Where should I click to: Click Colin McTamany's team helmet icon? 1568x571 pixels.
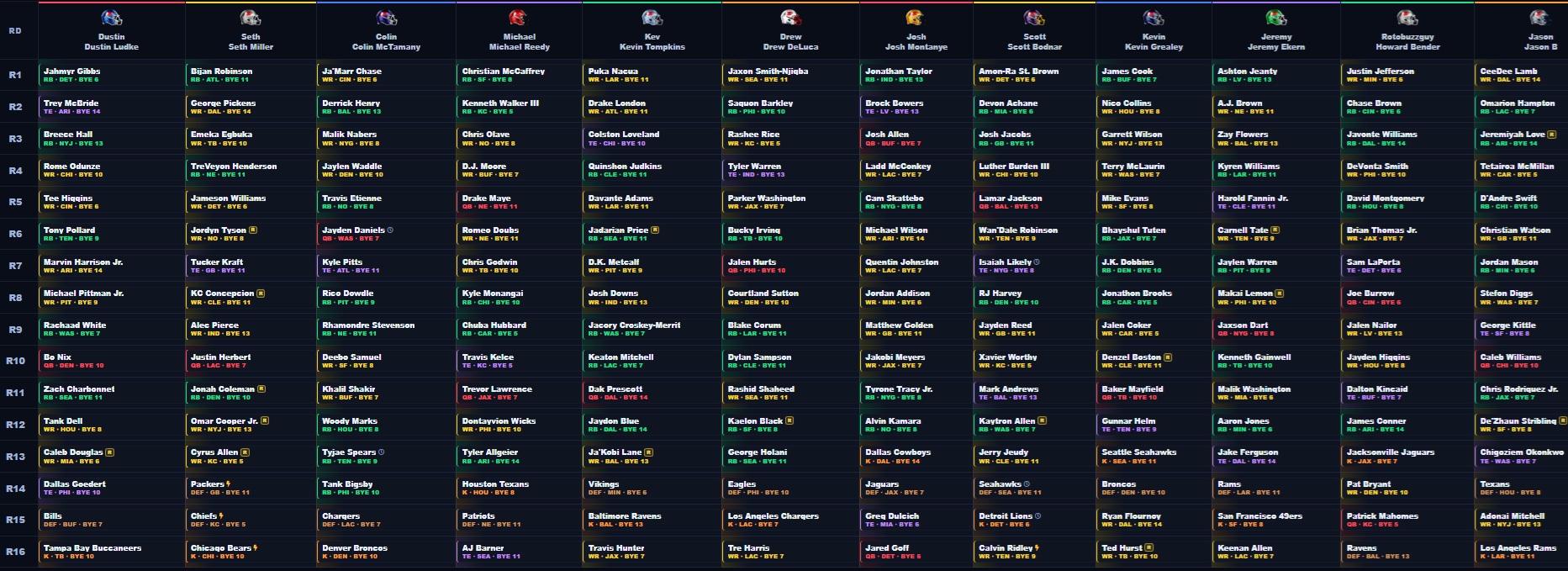point(387,18)
